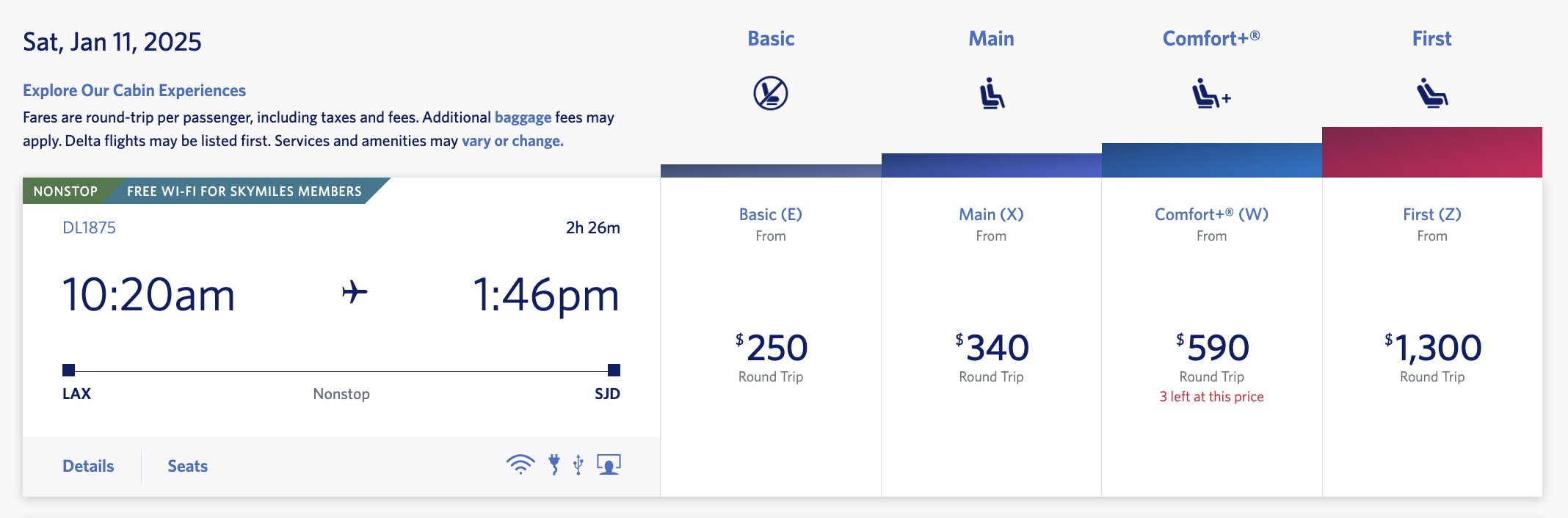Select the $590 Comfort+ fare

pos(1210,345)
